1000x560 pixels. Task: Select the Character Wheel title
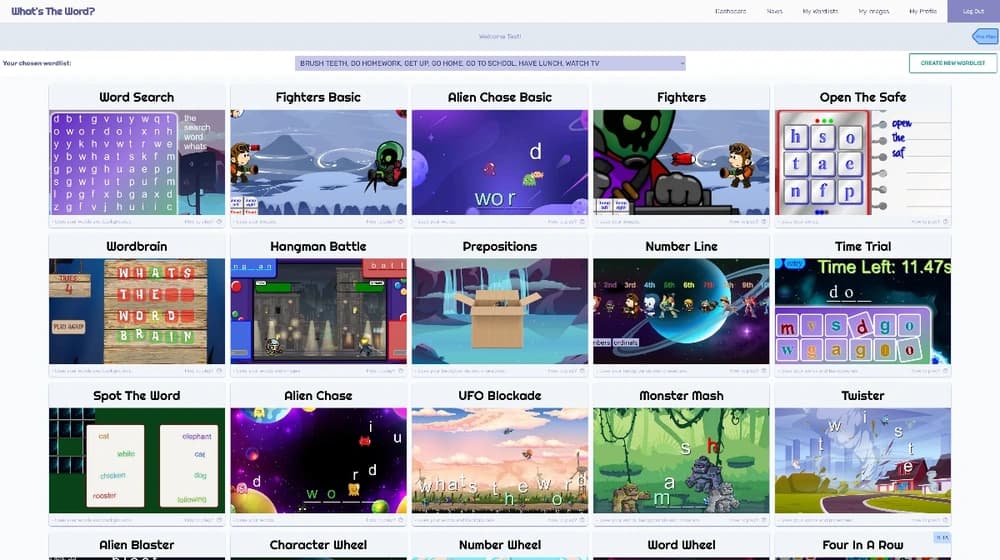tap(318, 545)
